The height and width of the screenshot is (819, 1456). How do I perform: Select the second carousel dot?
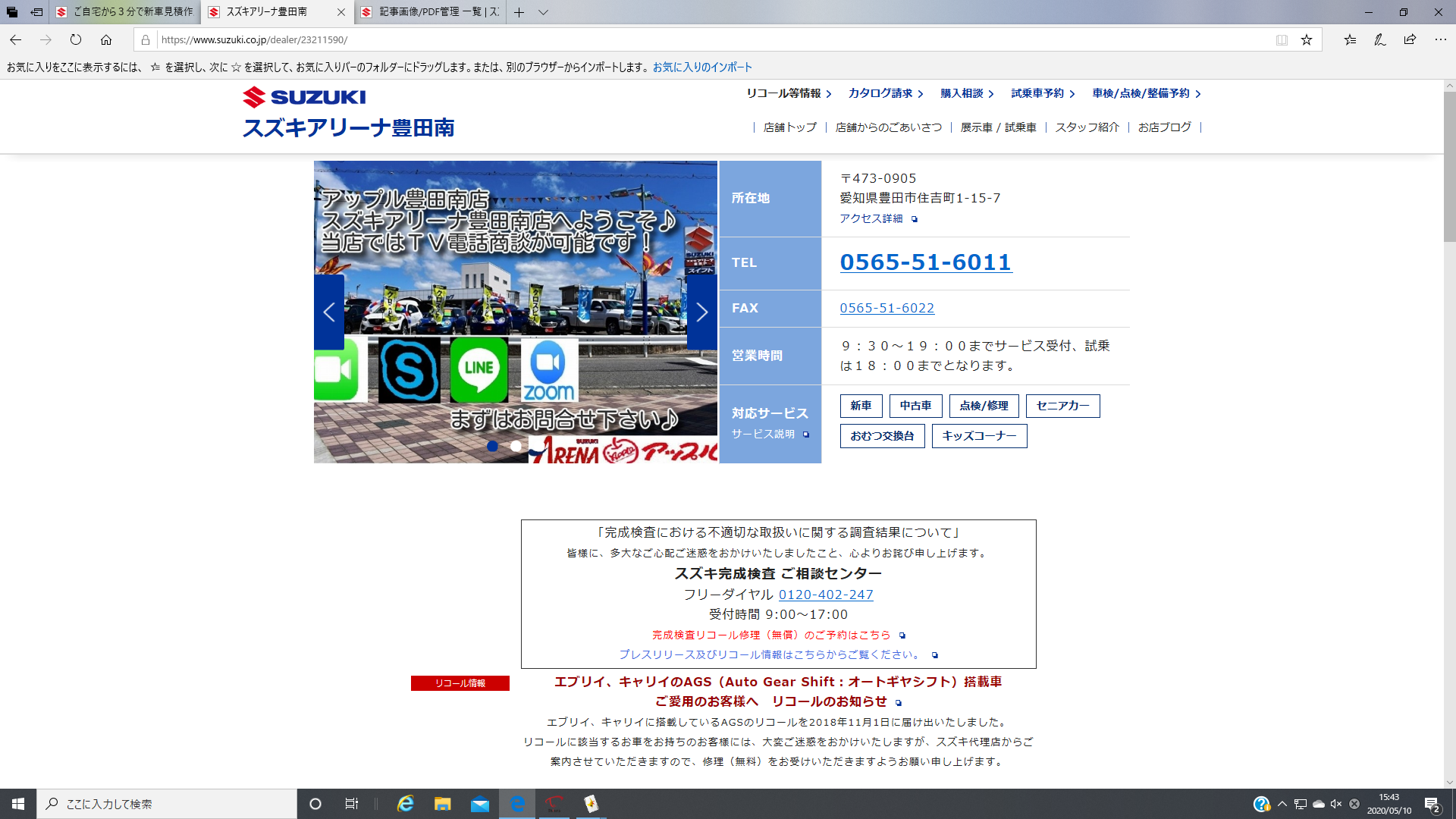[x=516, y=446]
